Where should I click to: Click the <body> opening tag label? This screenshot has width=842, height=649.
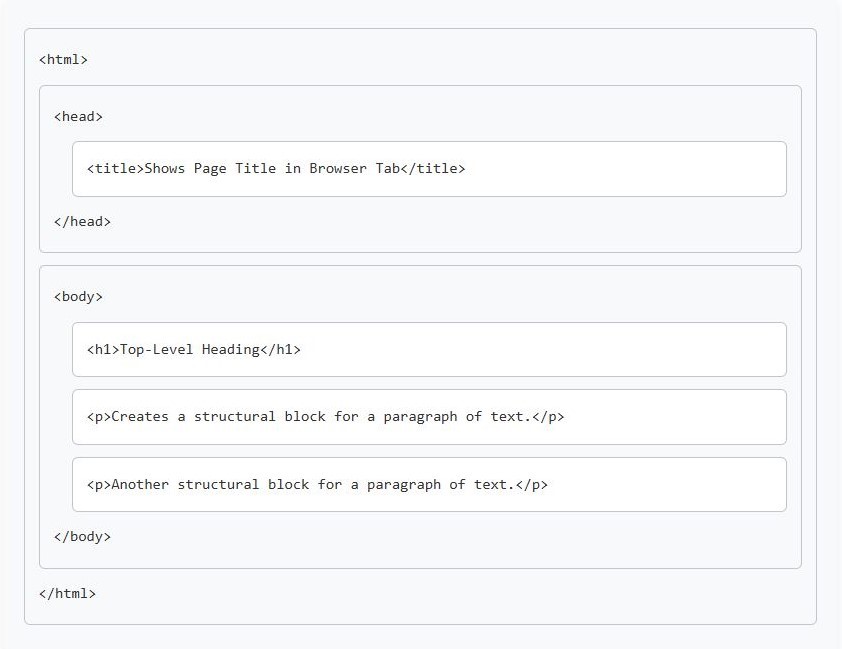click(x=79, y=296)
